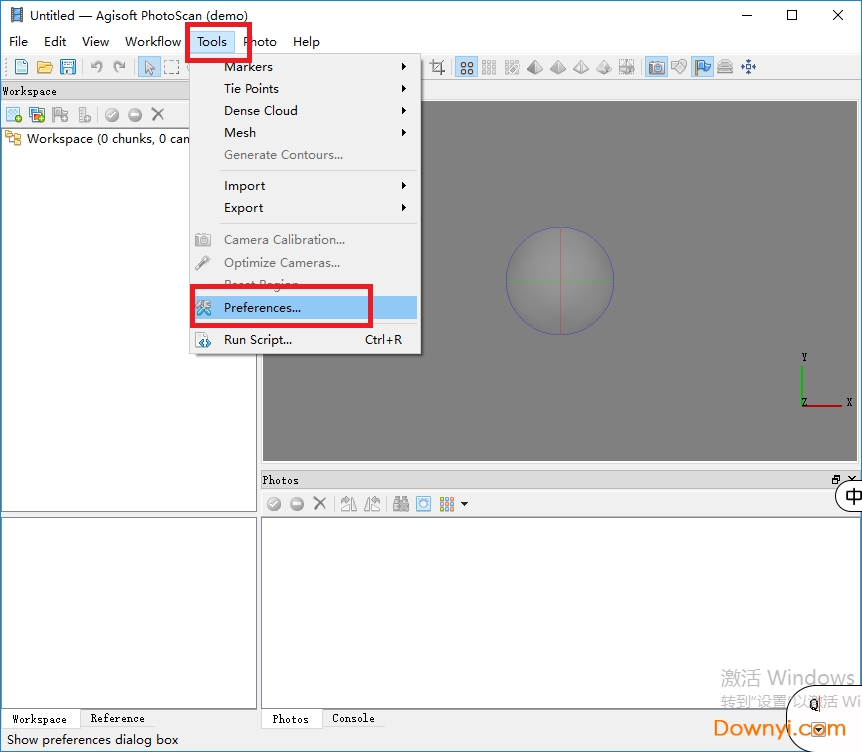Viewport: 862px width, 752px height.
Task: Select the arrow Navigation tool
Action: pyautogui.click(x=149, y=67)
